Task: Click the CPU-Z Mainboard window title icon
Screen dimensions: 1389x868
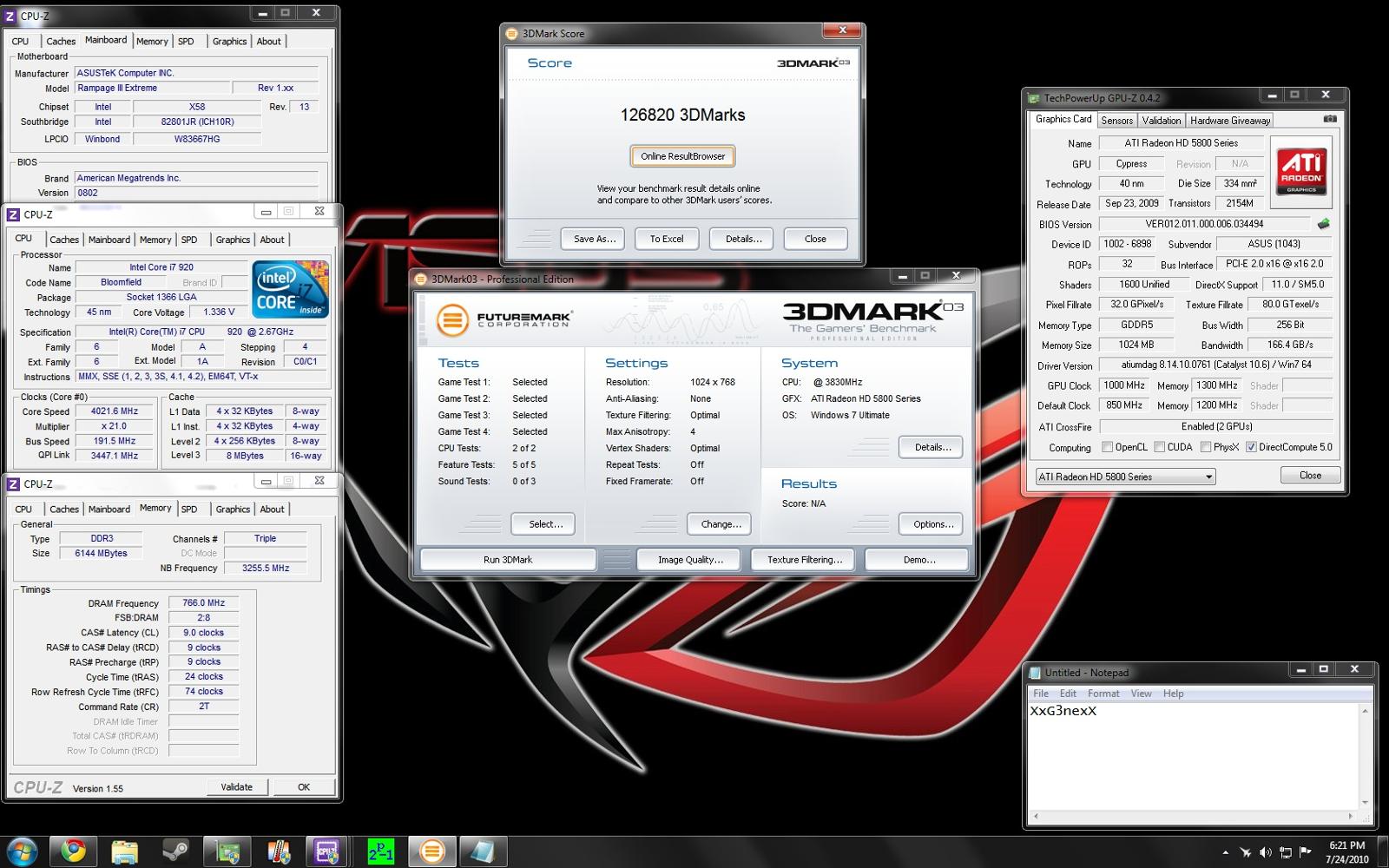Action: pos(11,16)
